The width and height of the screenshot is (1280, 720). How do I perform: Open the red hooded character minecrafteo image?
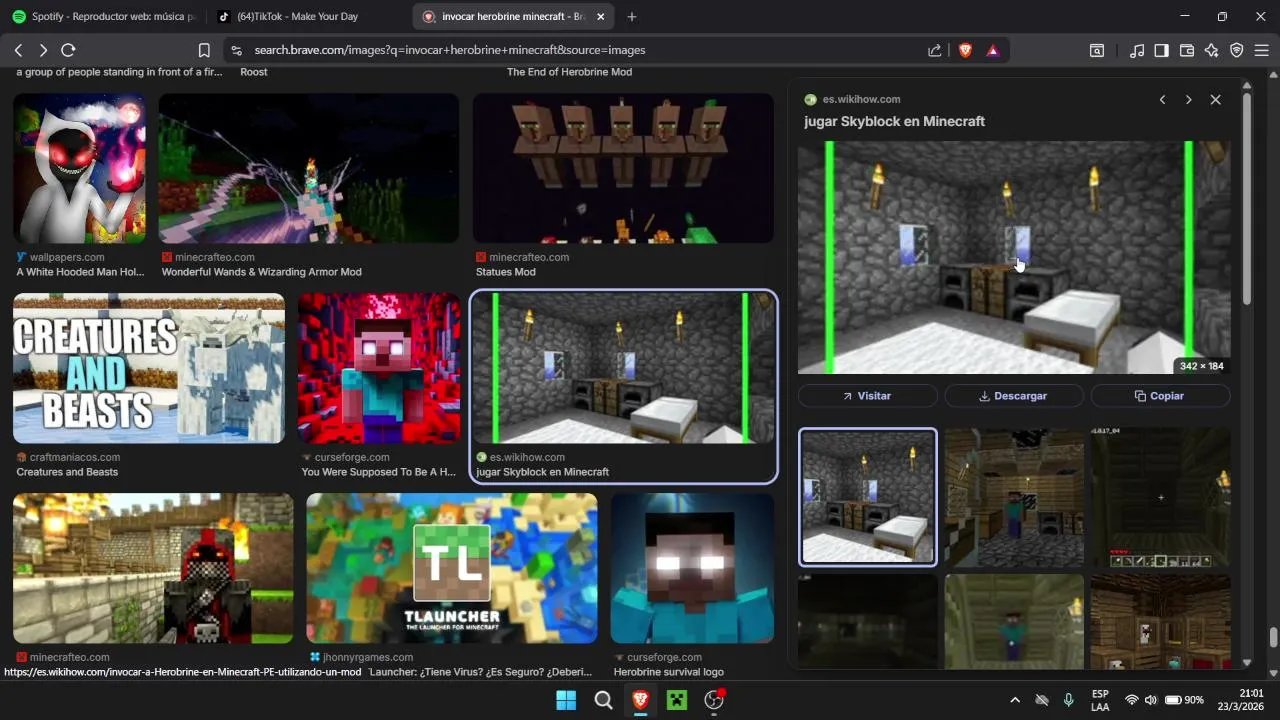pos(153,568)
